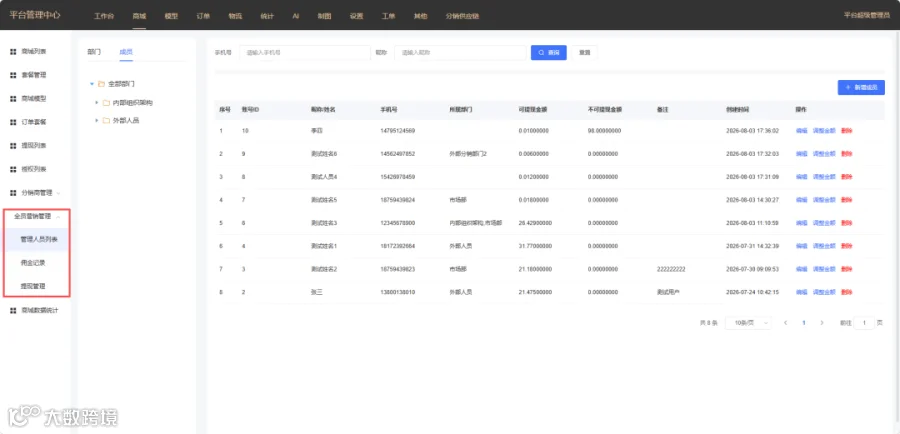The height and width of the screenshot is (434, 900).
Task: Click the 平台管理中心 header title
Action: 35,14
